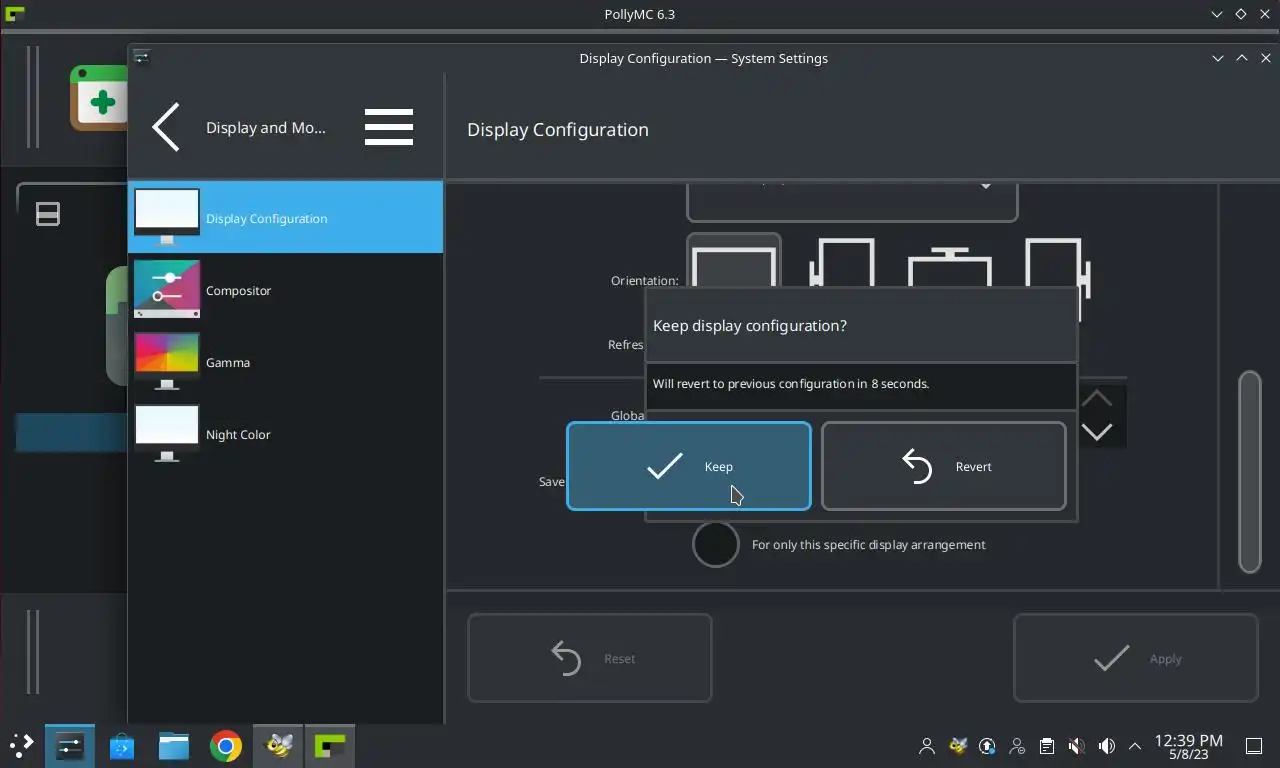Open the clock showing 12:39 PM
1280x768 pixels.
(x=1188, y=746)
